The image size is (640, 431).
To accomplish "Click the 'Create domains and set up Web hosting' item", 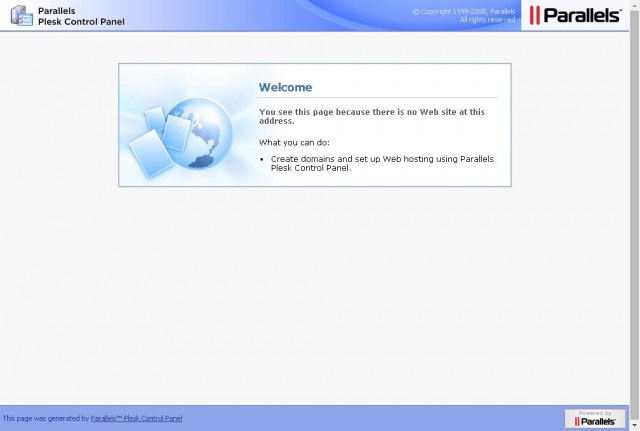I will coord(382,163).
